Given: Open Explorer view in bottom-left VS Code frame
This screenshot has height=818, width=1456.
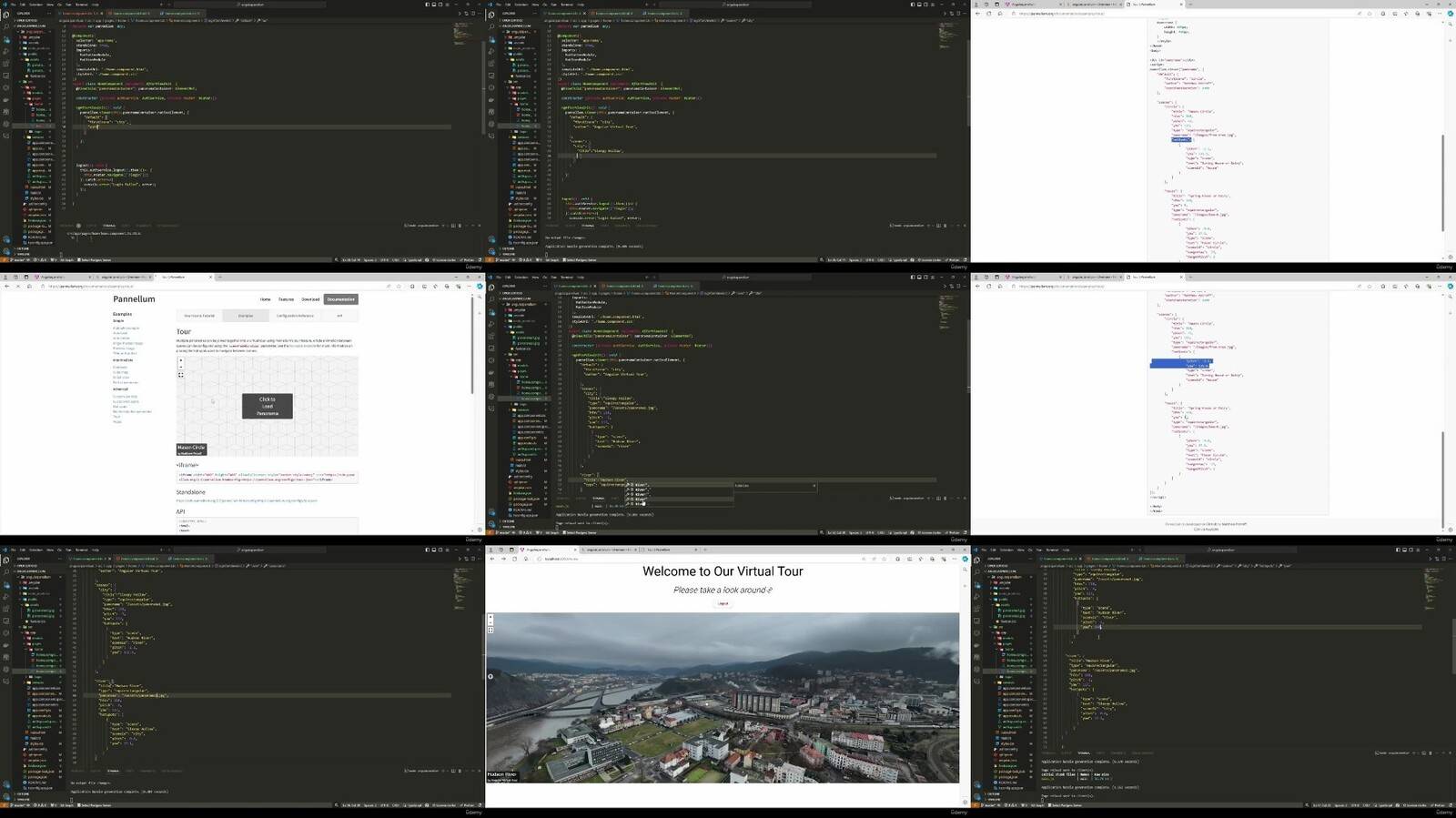Looking at the screenshot, I should click(6, 560).
